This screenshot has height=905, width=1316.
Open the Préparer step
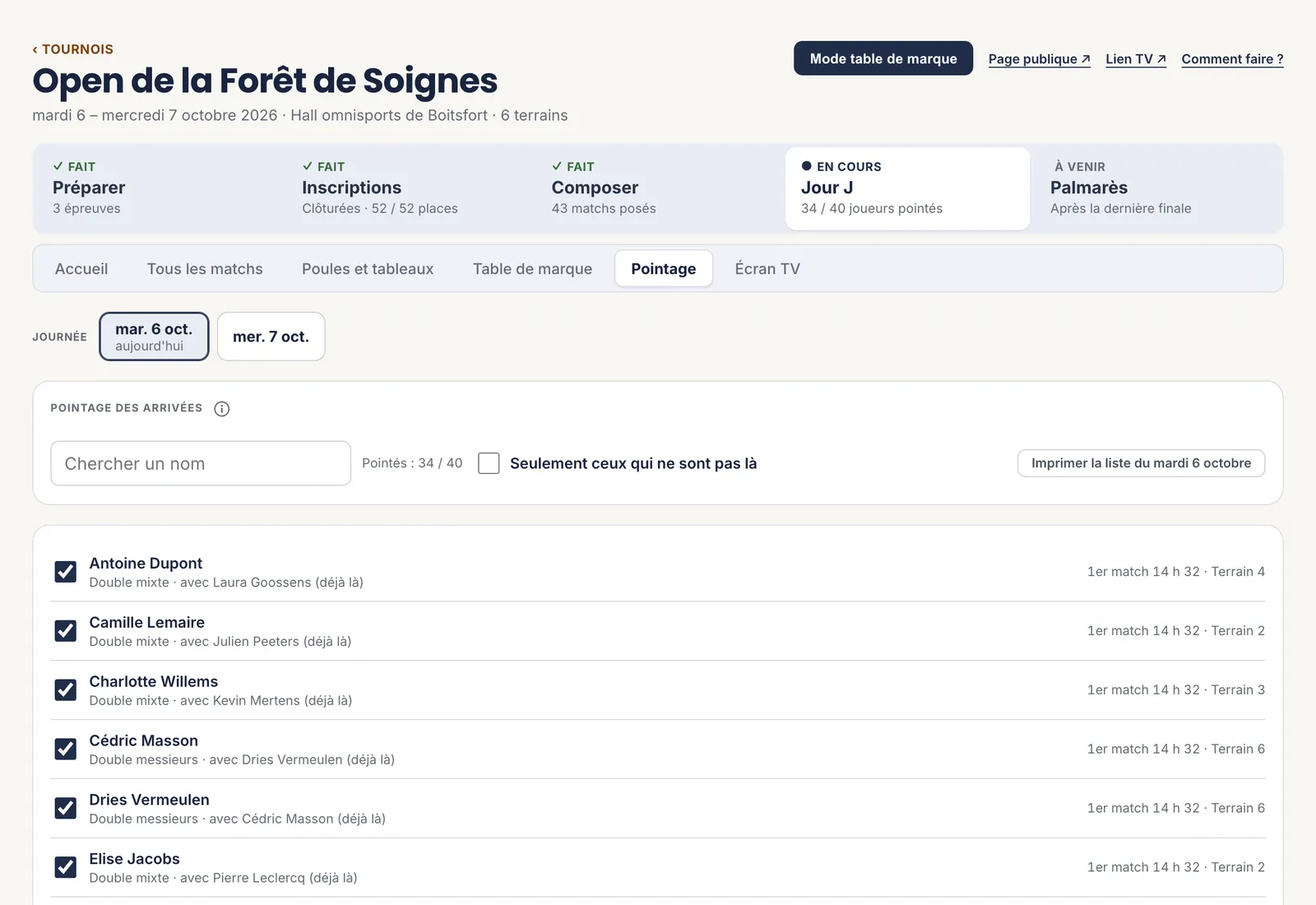pyautogui.click(x=158, y=188)
